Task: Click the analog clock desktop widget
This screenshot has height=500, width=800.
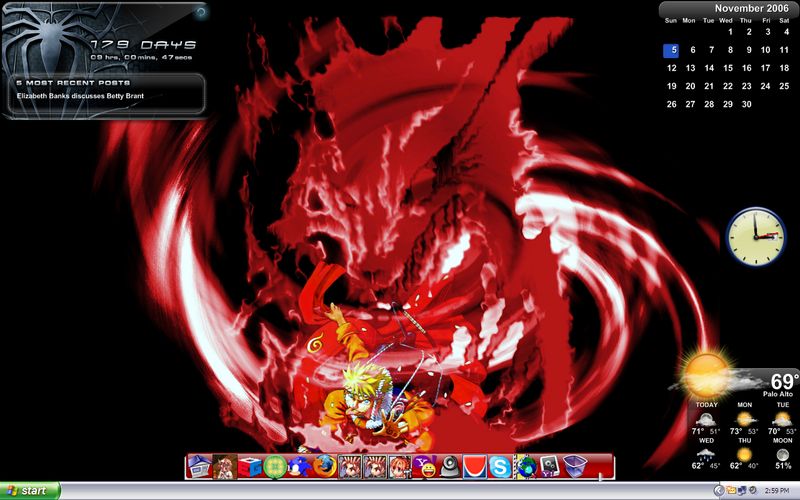Action: coord(756,237)
